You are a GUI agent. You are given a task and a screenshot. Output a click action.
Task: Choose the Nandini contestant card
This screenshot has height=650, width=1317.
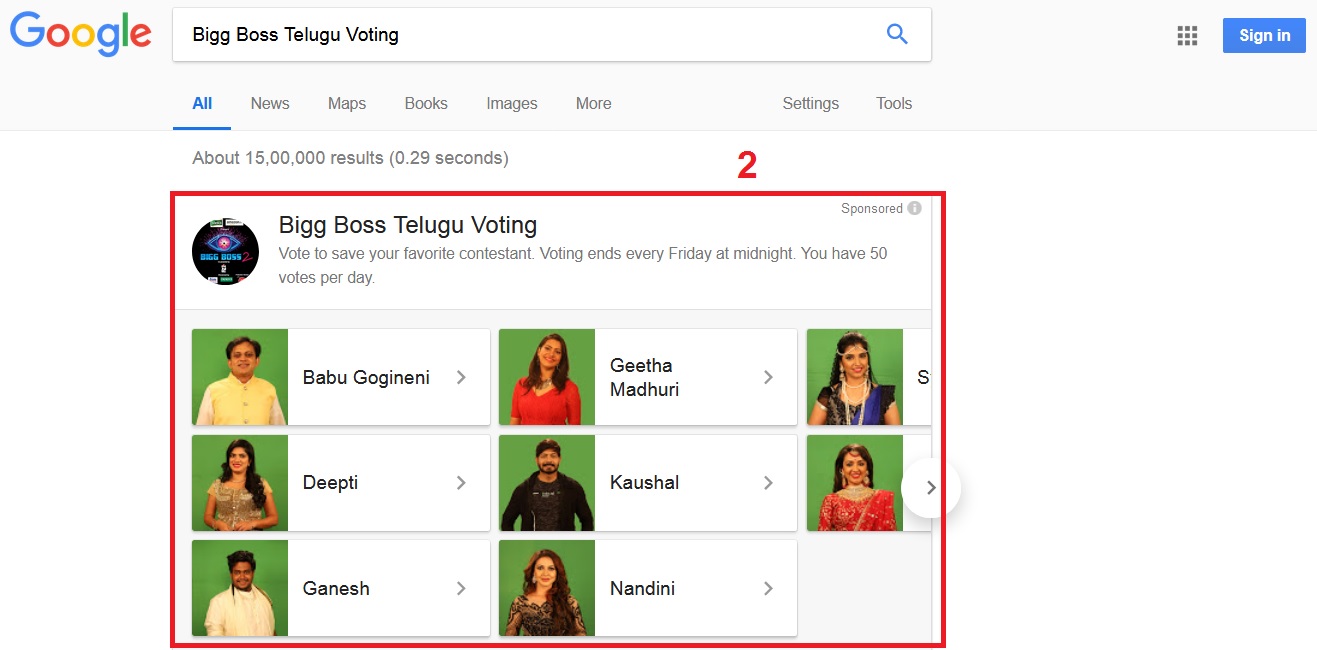tap(648, 588)
